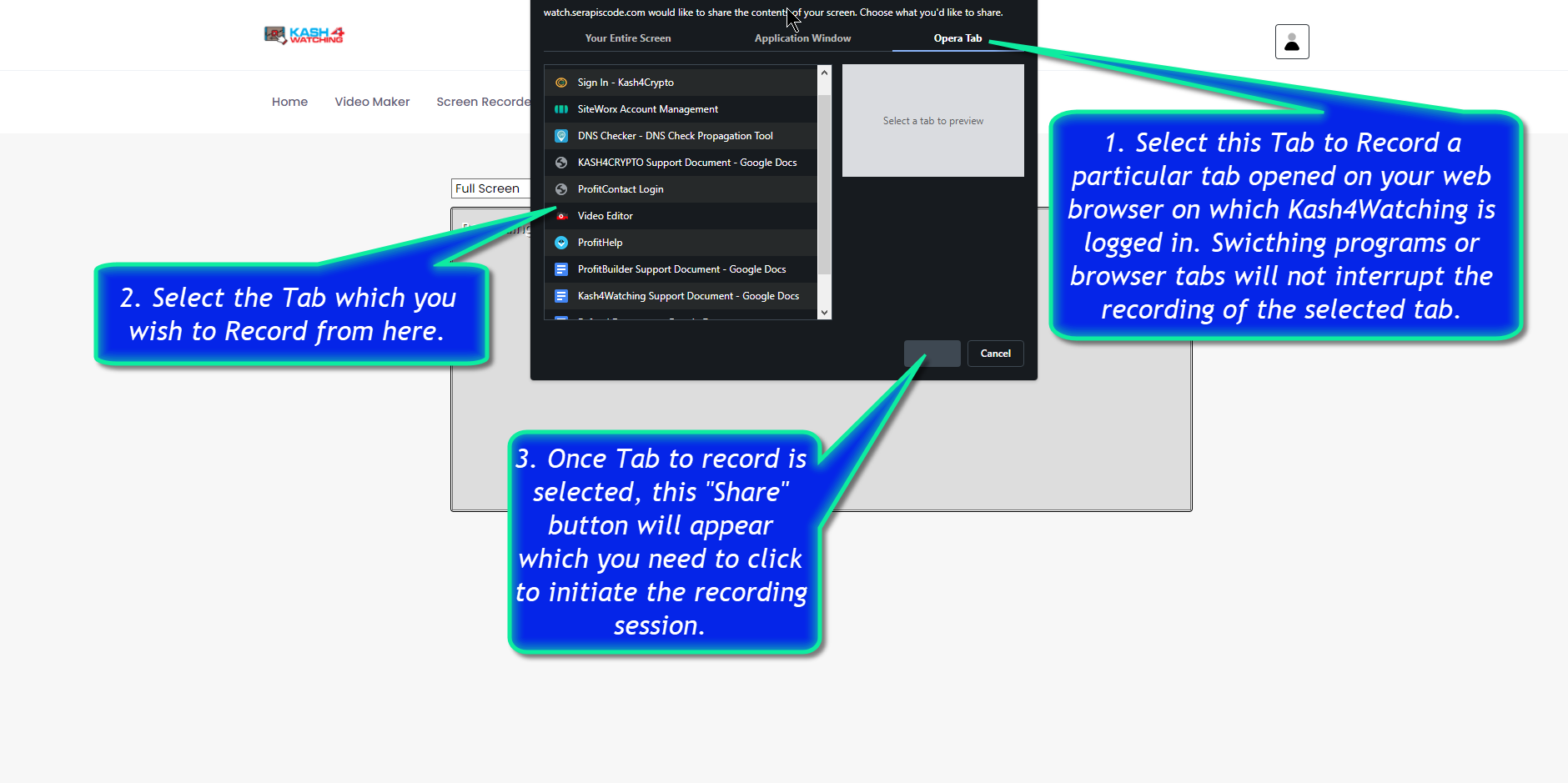Choose Sign In - Kash4Crypto tab to share
The image size is (1568, 783).
point(681,83)
